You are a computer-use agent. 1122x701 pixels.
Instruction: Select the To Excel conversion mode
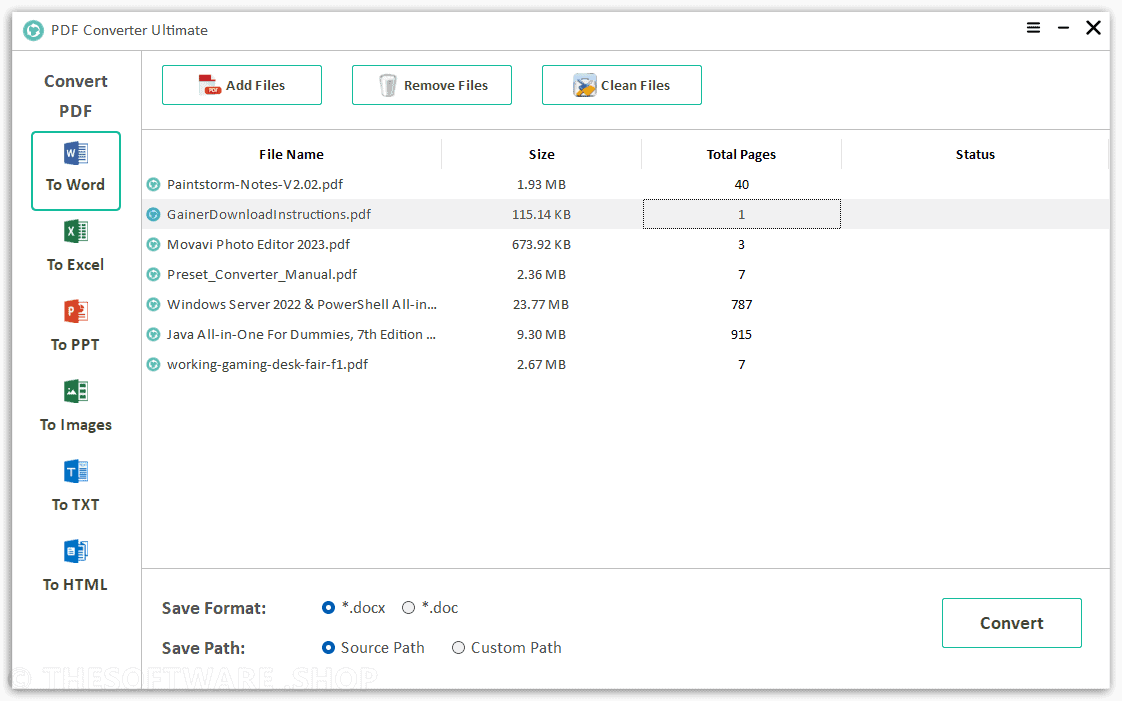(x=76, y=247)
